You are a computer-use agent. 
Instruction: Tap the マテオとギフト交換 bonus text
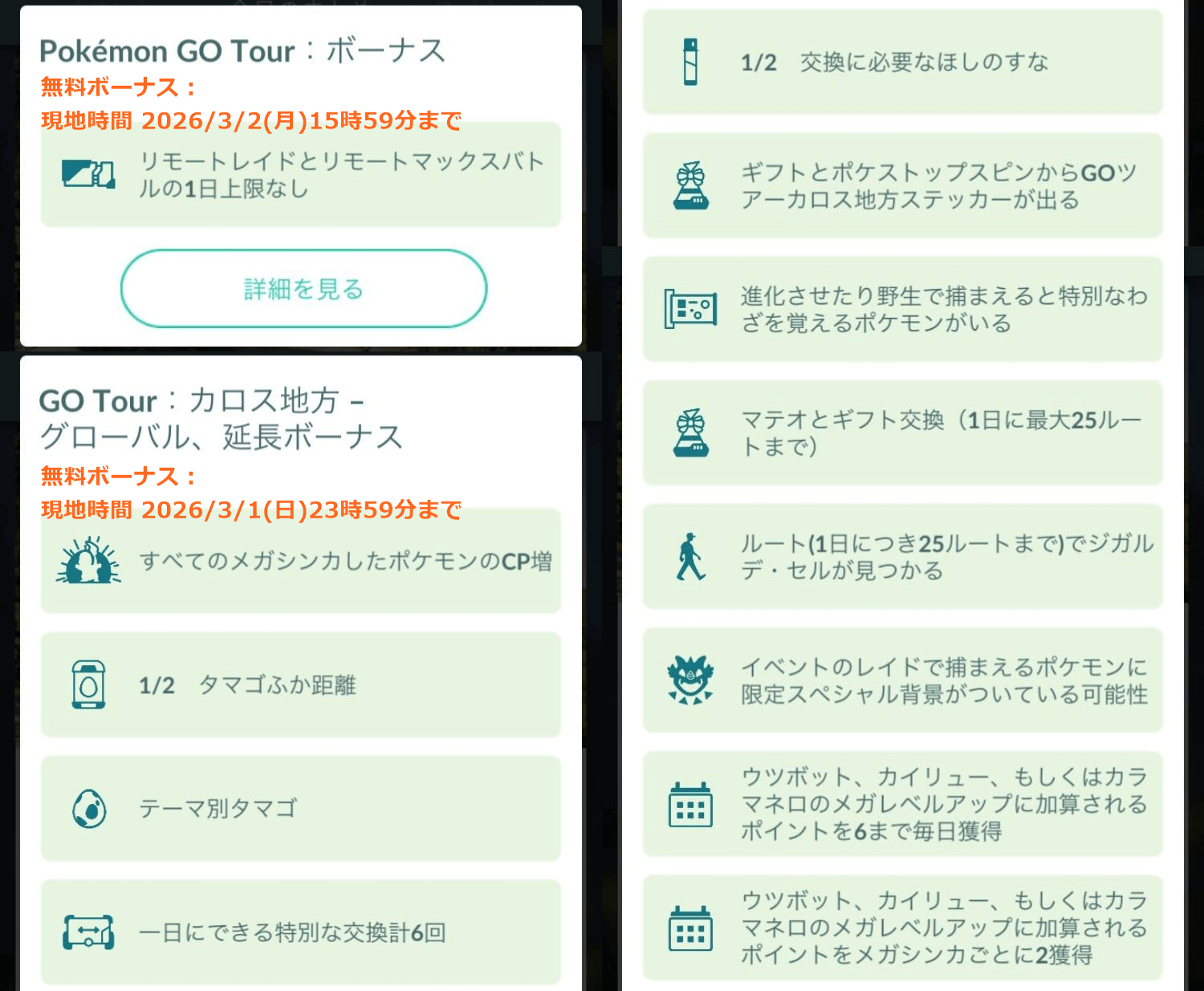[x=942, y=433]
